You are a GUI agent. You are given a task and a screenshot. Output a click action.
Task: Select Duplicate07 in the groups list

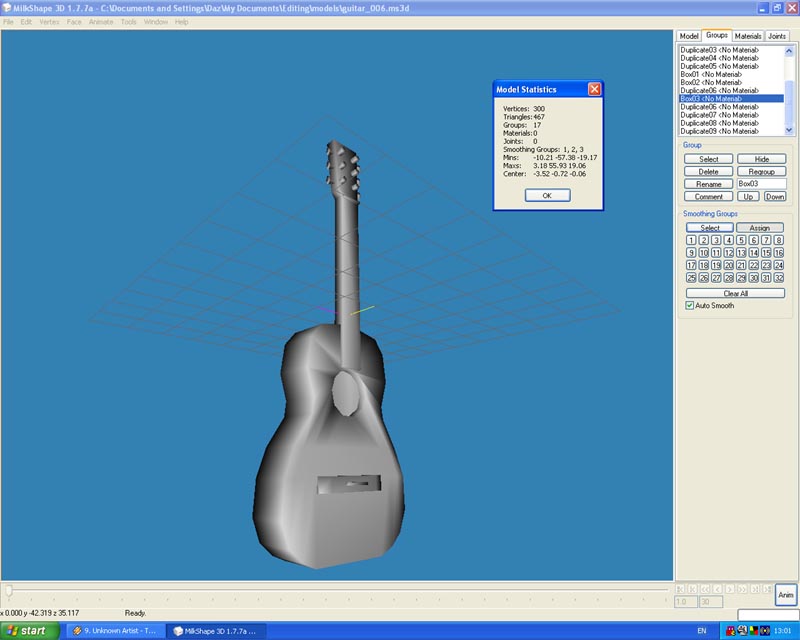pyautogui.click(x=719, y=115)
